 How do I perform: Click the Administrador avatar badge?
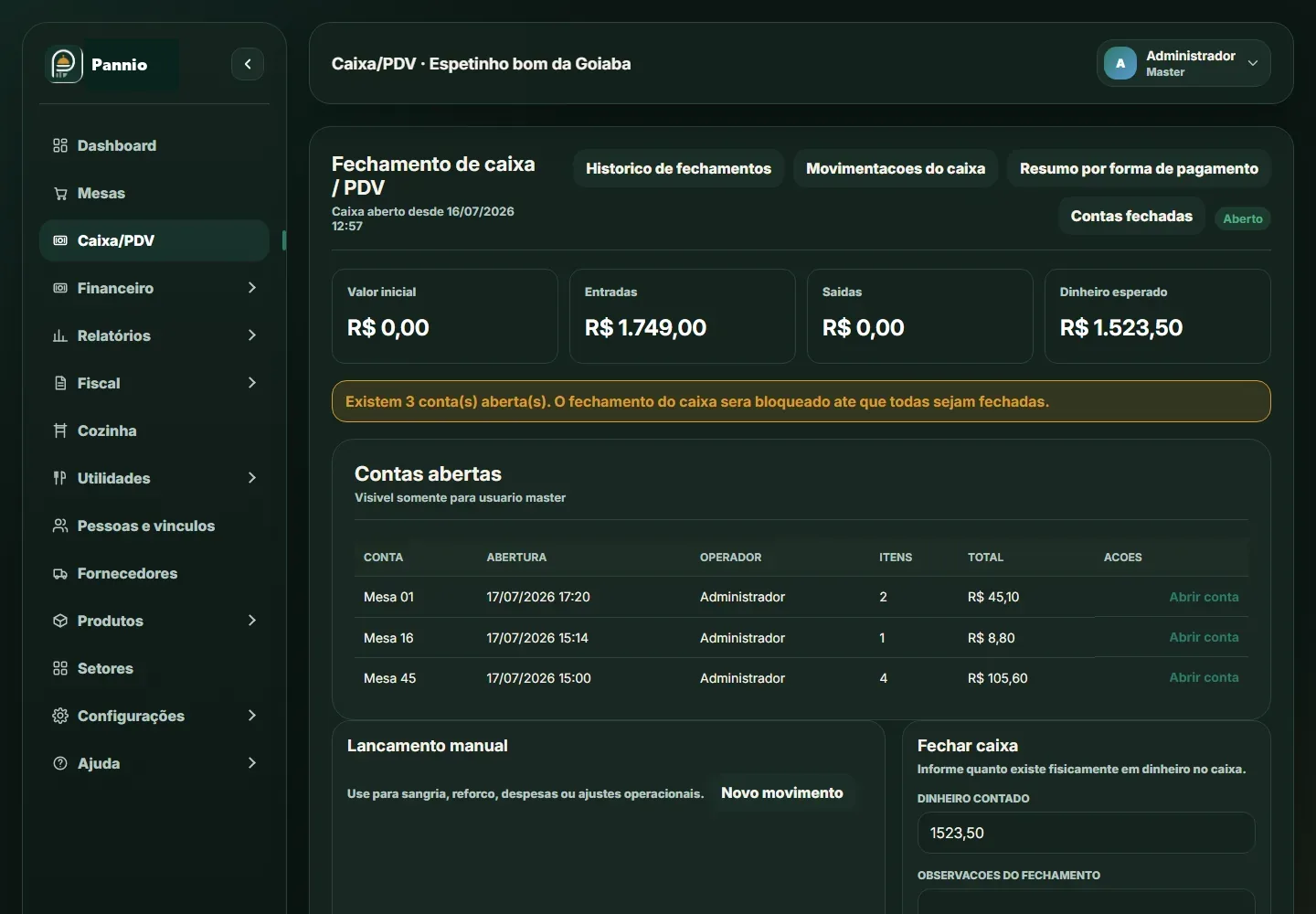click(1120, 63)
